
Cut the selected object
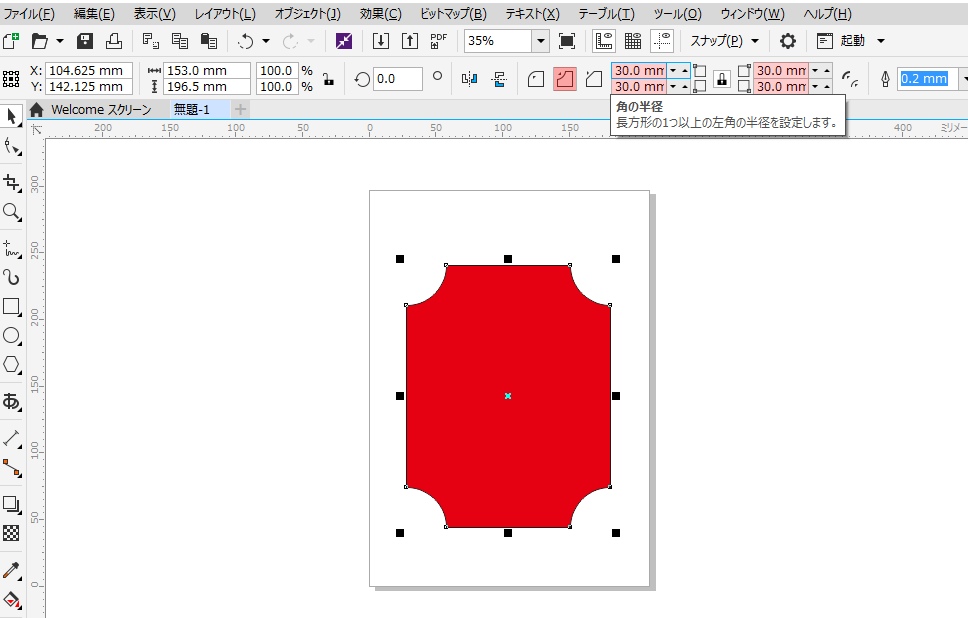(150, 41)
